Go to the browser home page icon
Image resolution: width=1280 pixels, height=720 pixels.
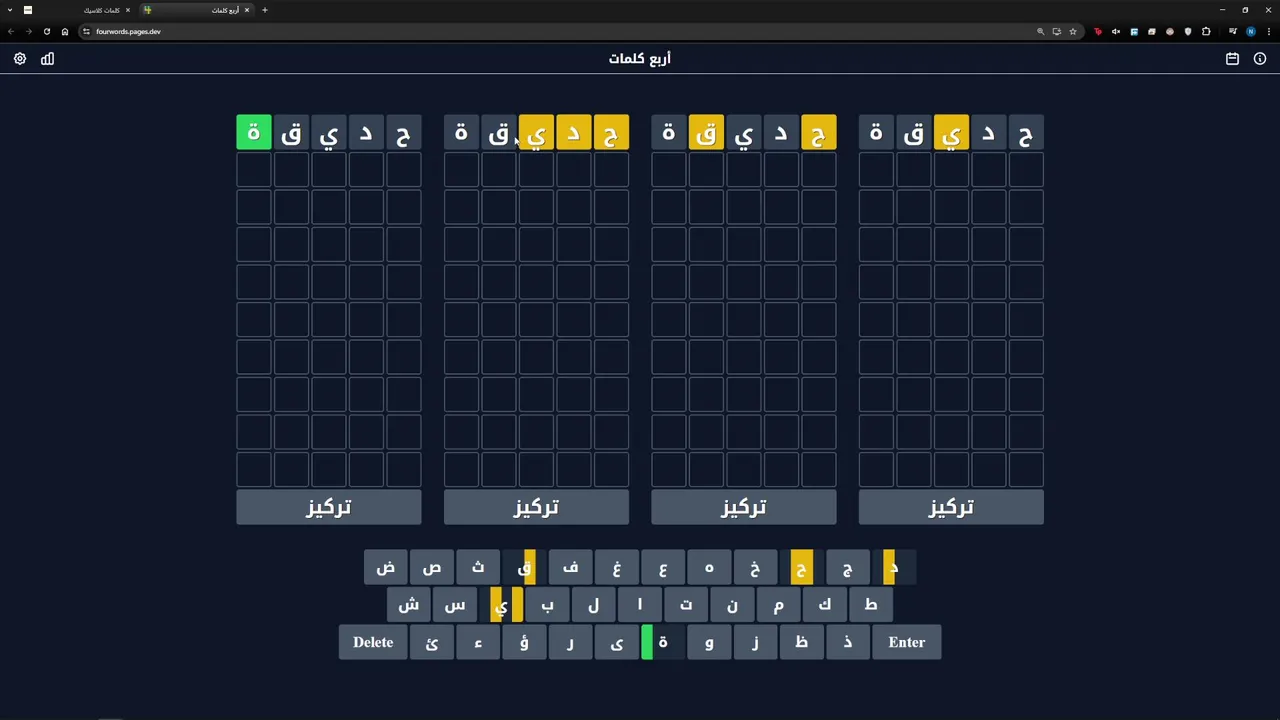click(x=65, y=31)
